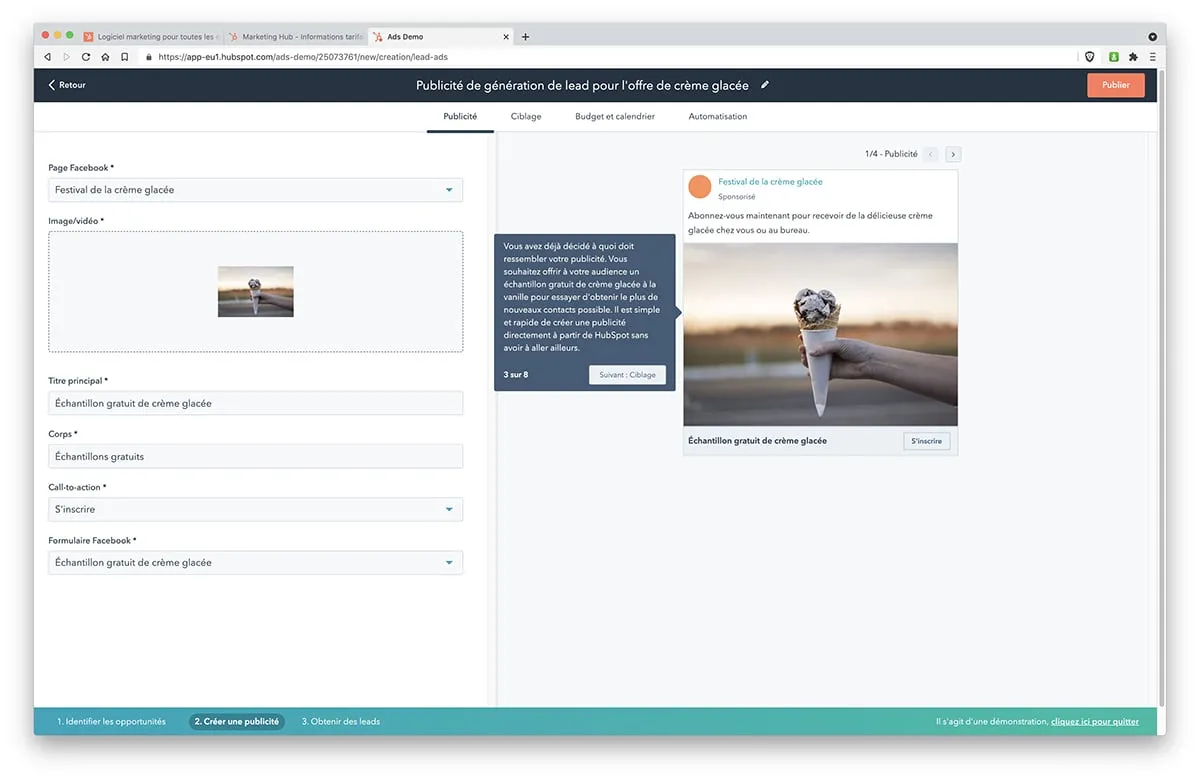This screenshot has width=1200, height=780.
Task: Close the Ads Demo browser tab
Action: (506, 37)
